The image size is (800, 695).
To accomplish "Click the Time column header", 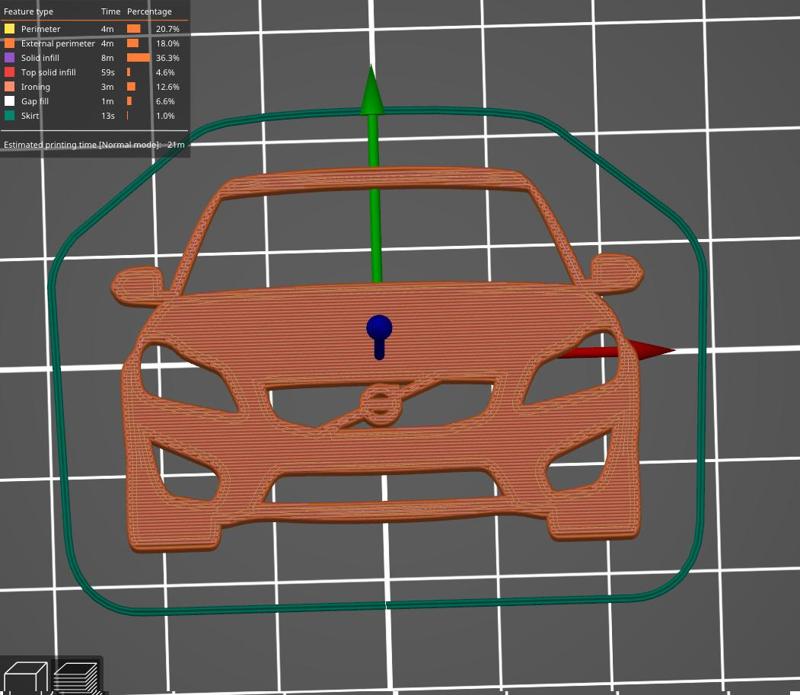I will [110, 11].
